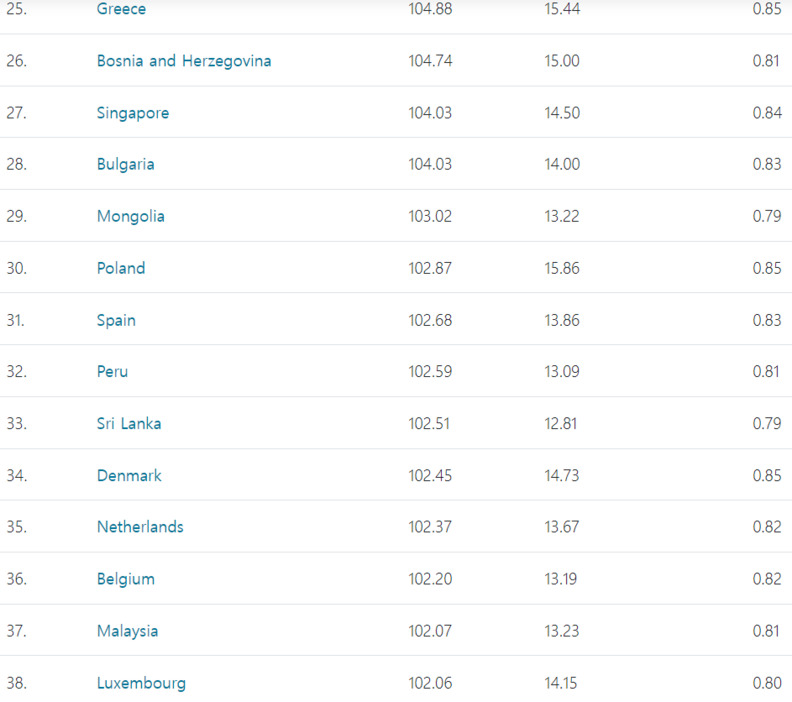Click Denmark's 14.73 value cell
This screenshot has width=792, height=702.
(561, 475)
